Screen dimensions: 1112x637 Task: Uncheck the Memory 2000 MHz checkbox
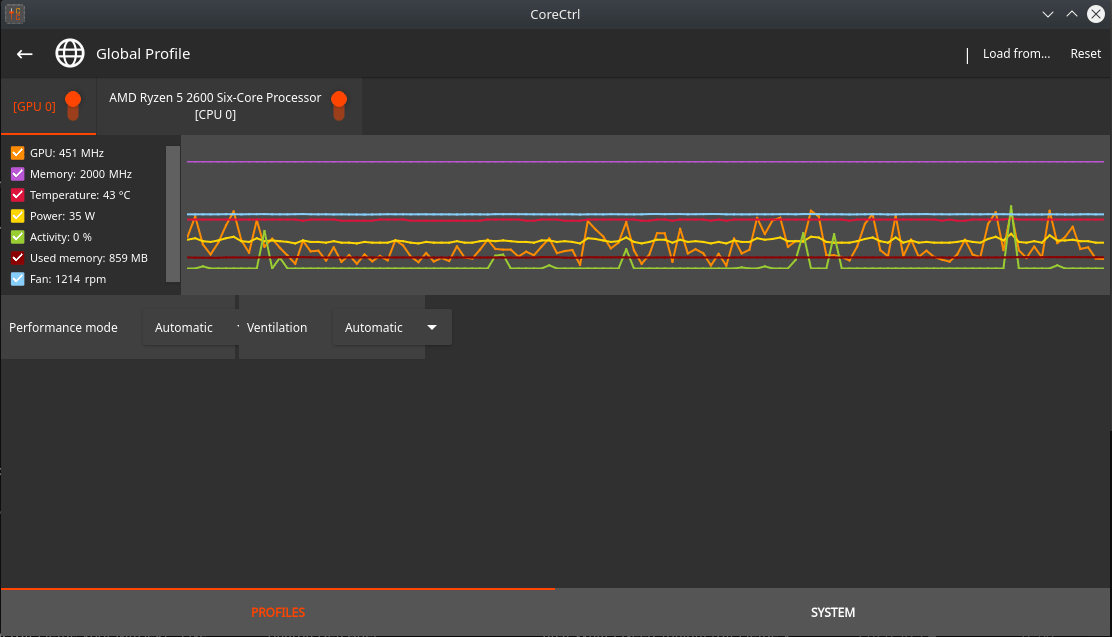point(17,174)
